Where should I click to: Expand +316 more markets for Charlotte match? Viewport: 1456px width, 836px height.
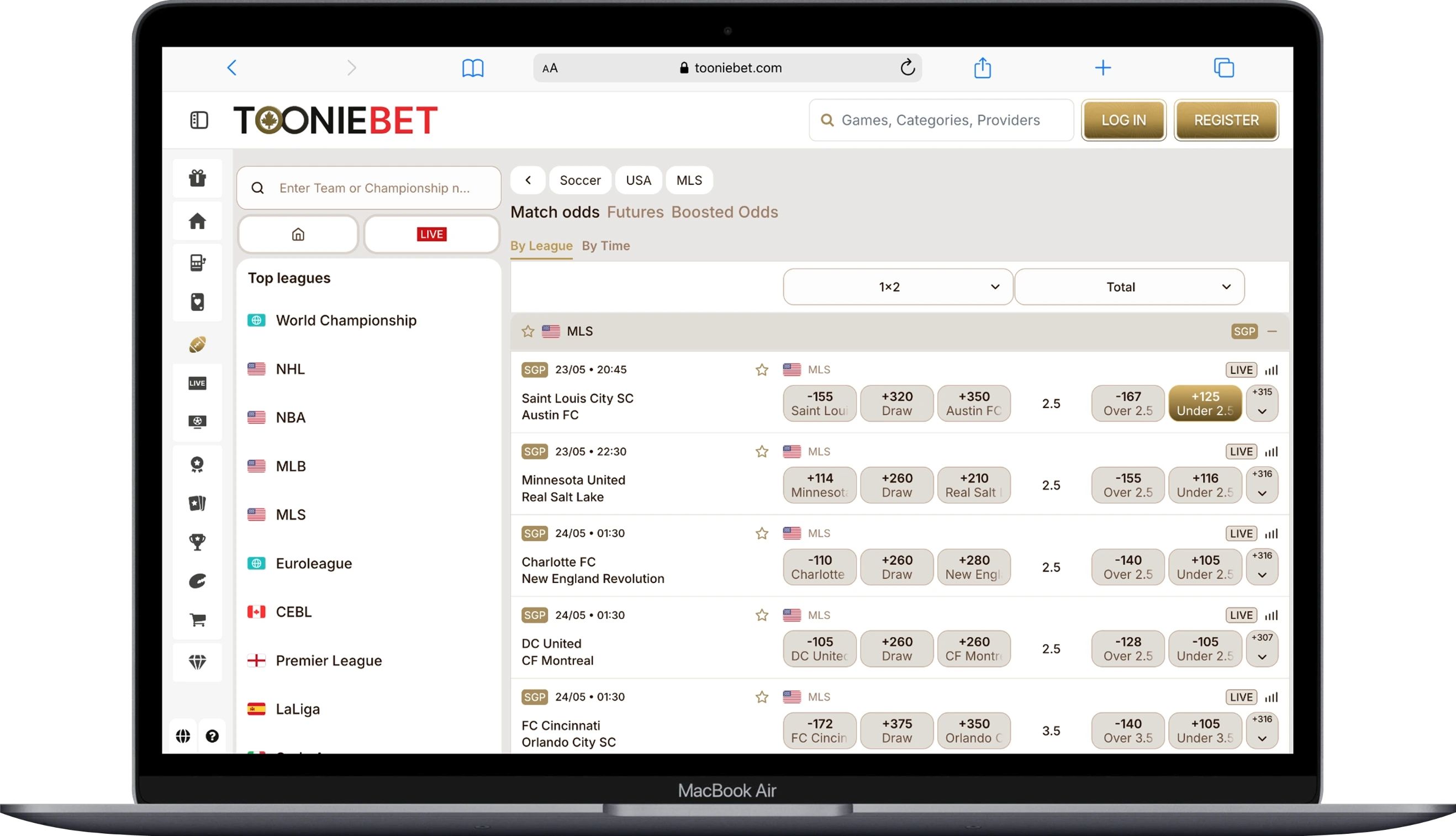tap(1262, 567)
